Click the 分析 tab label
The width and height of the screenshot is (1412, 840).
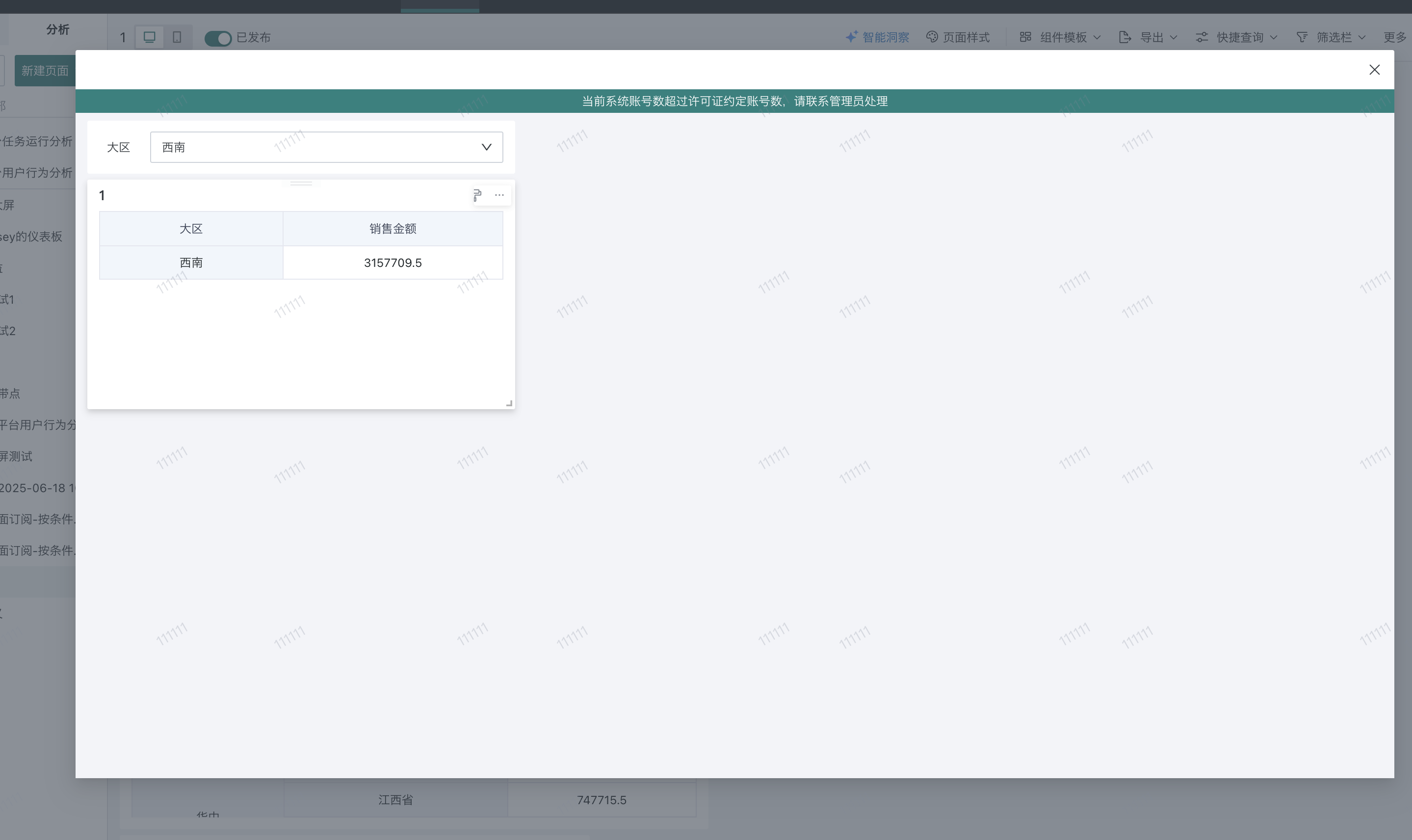coord(58,29)
